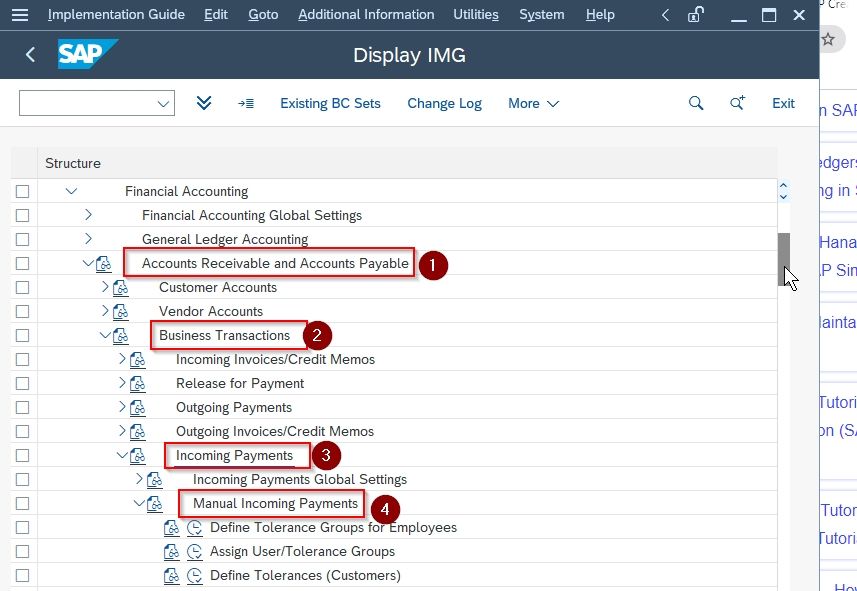This screenshot has width=857, height=591.
Task: Open documentation icon for Accounts Receivable and Accounts Payable
Action: pos(103,264)
